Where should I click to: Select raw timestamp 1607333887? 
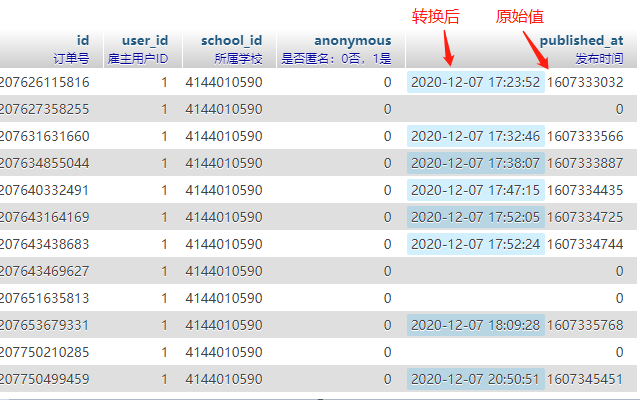click(585, 163)
